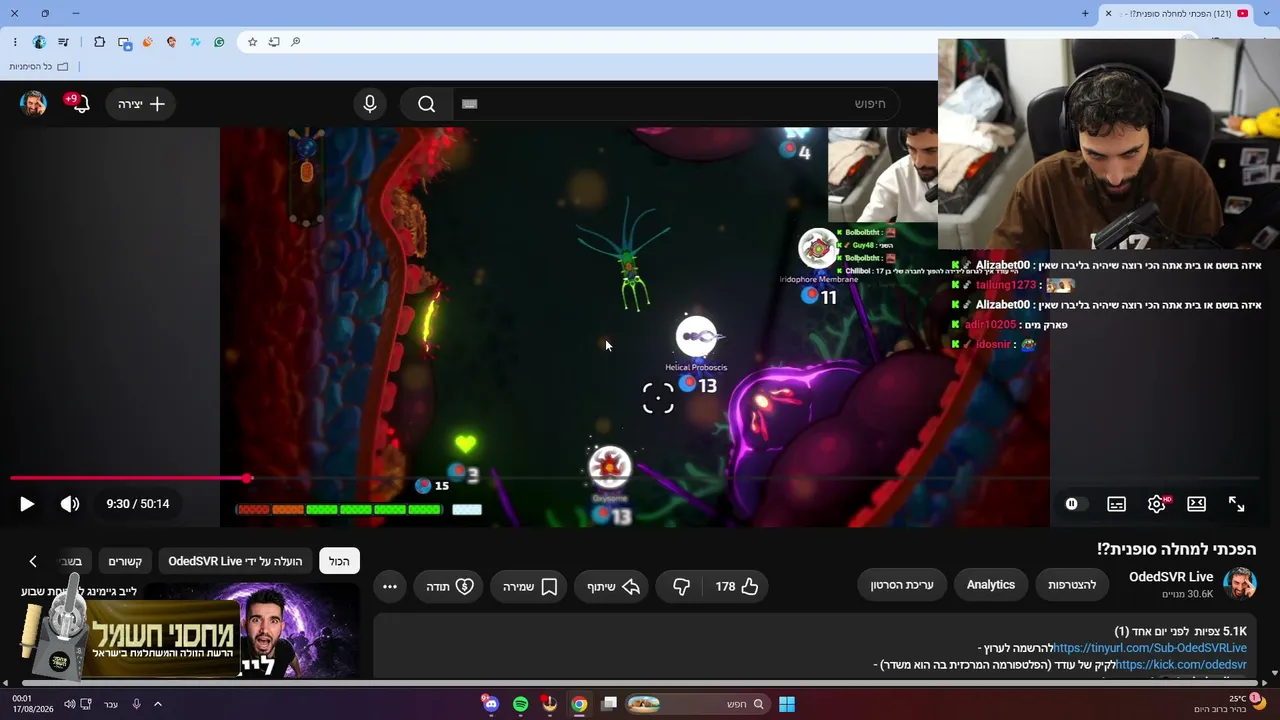This screenshot has height=720, width=1280.
Task: Open the YouTube account avatar menu
Action: pos(33,104)
